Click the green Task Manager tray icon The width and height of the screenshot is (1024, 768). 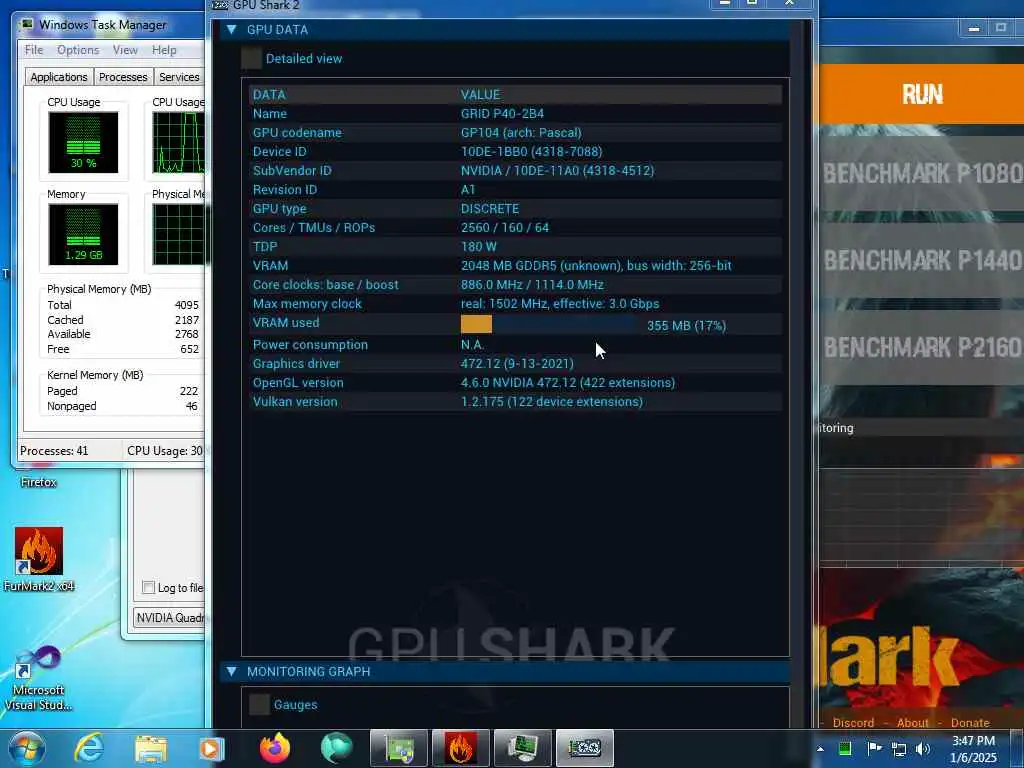[845, 748]
